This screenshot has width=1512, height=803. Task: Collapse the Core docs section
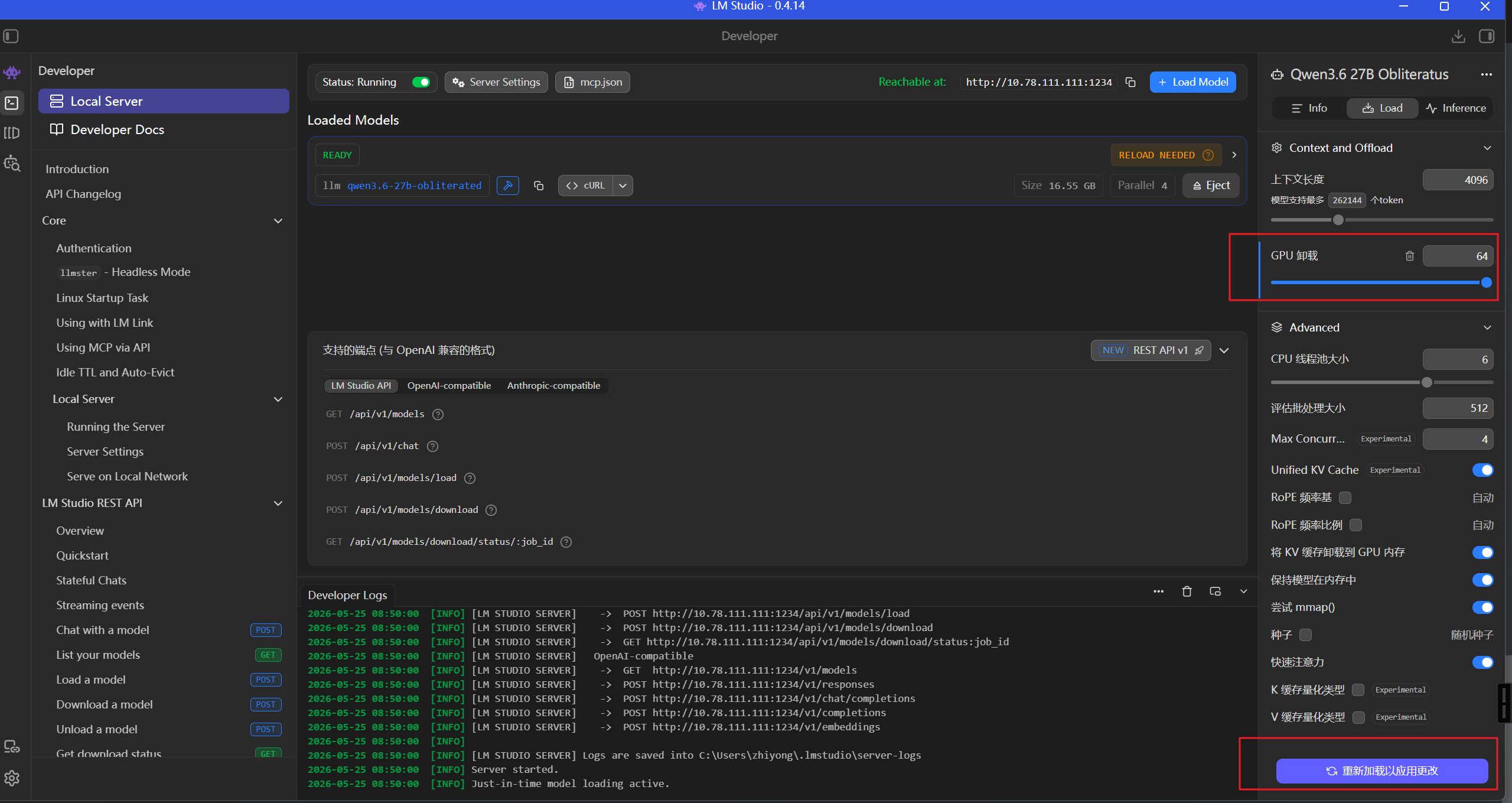pos(278,220)
